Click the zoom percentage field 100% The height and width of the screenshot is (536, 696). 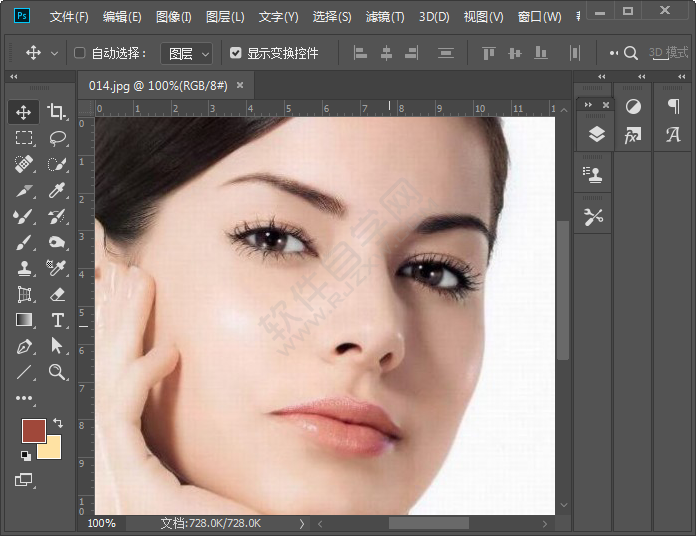click(x=101, y=523)
